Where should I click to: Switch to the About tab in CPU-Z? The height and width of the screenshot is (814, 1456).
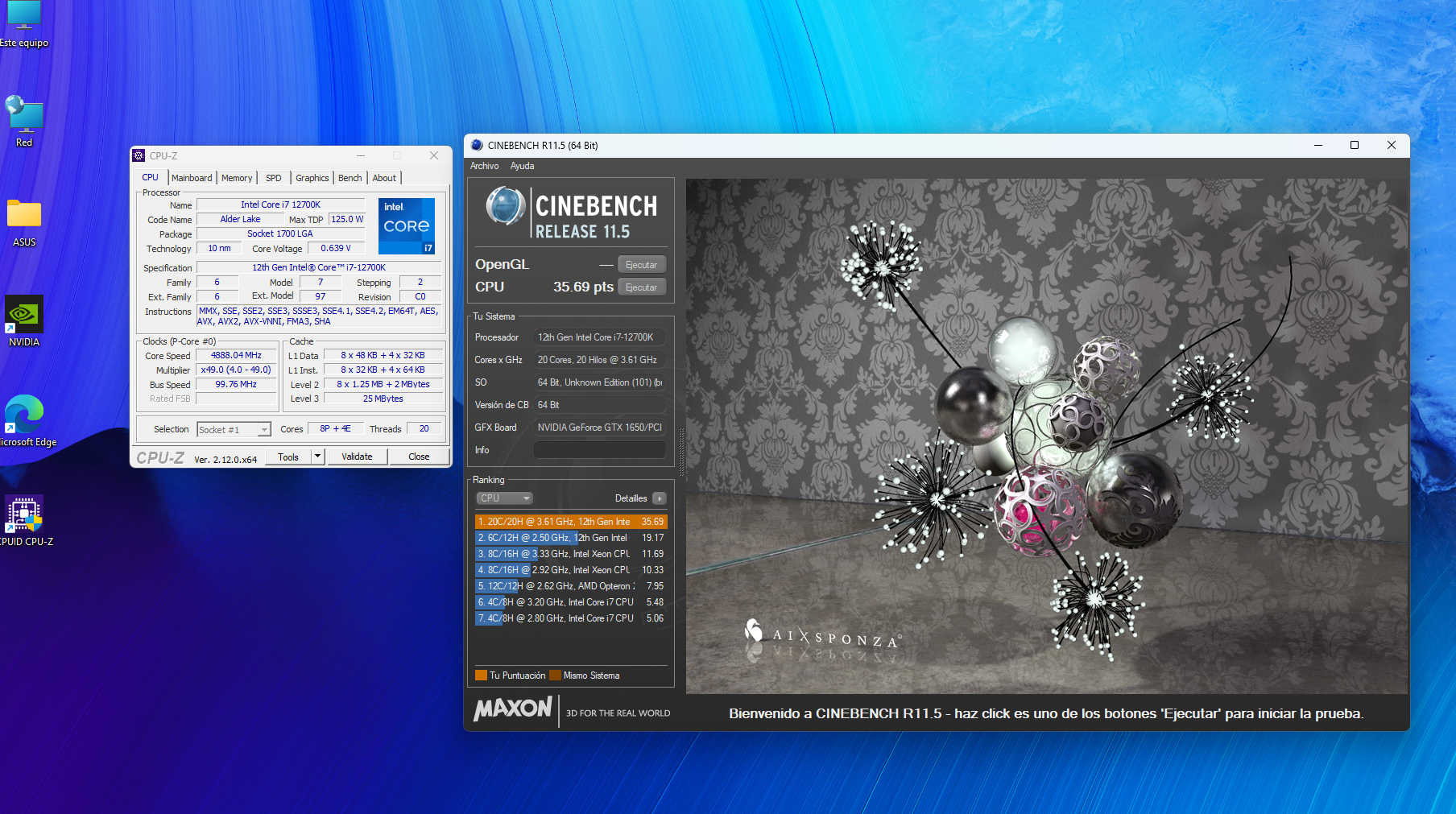point(384,178)
